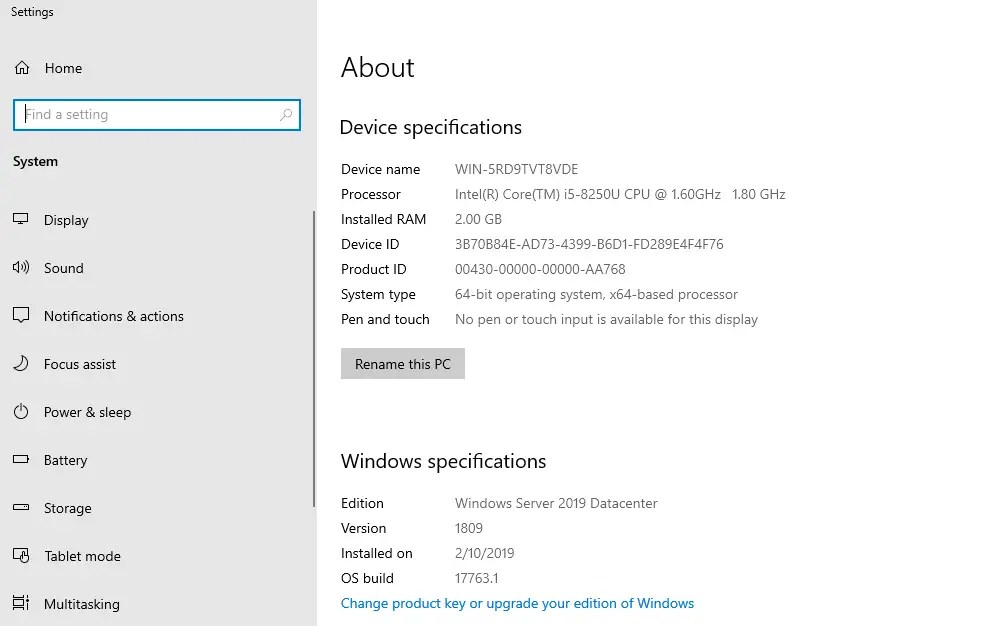The image size is (981, 626).
Task: Click the About page heading
Action: pos(378,67)
